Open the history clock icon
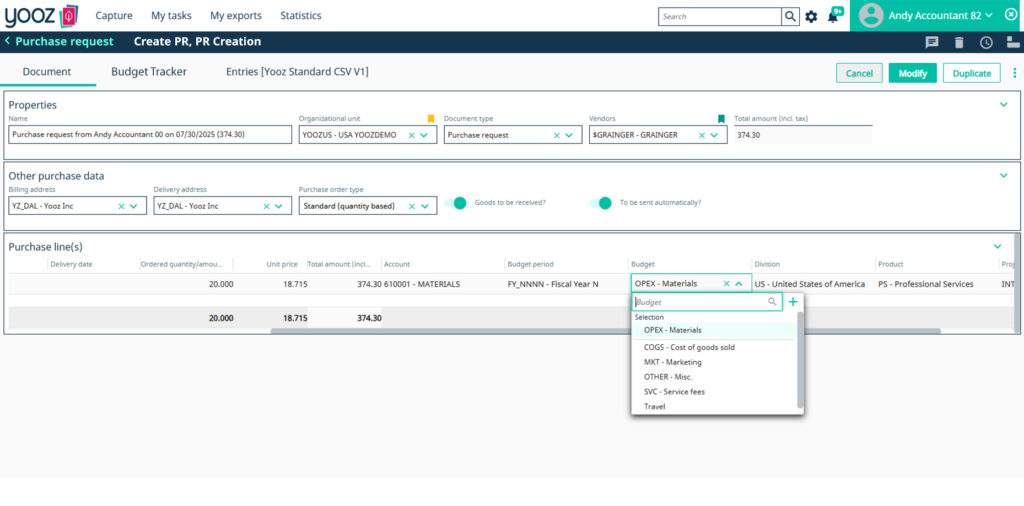This screenshot has width=1024, height=506. 986,42
